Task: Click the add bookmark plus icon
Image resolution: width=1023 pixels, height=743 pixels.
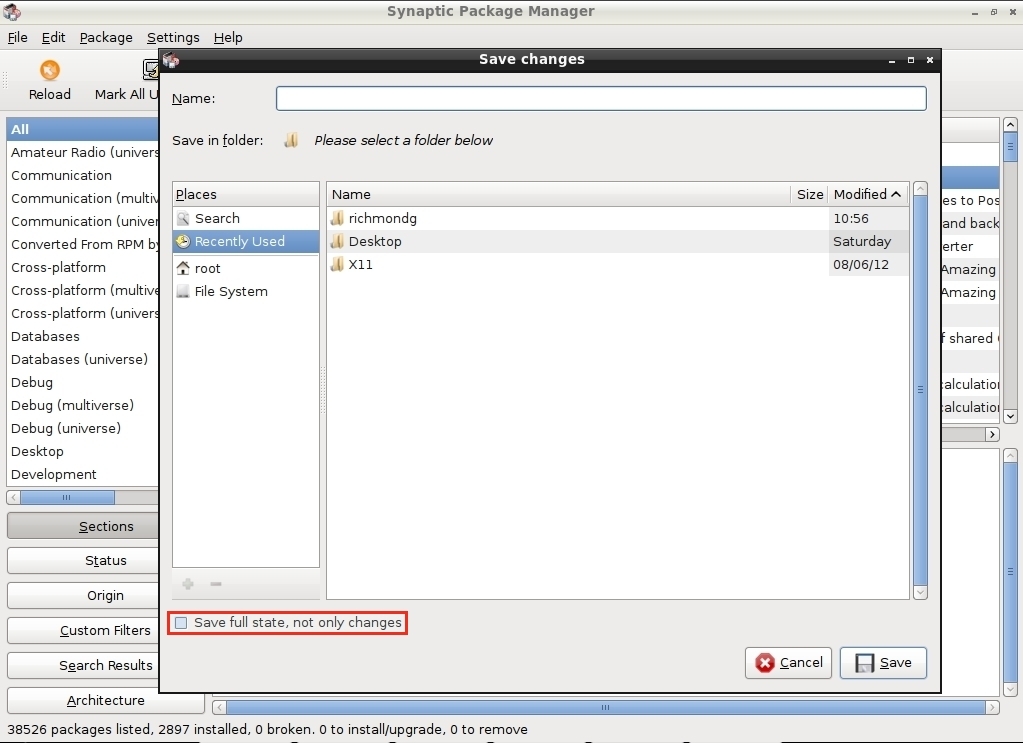Action: 188,584
